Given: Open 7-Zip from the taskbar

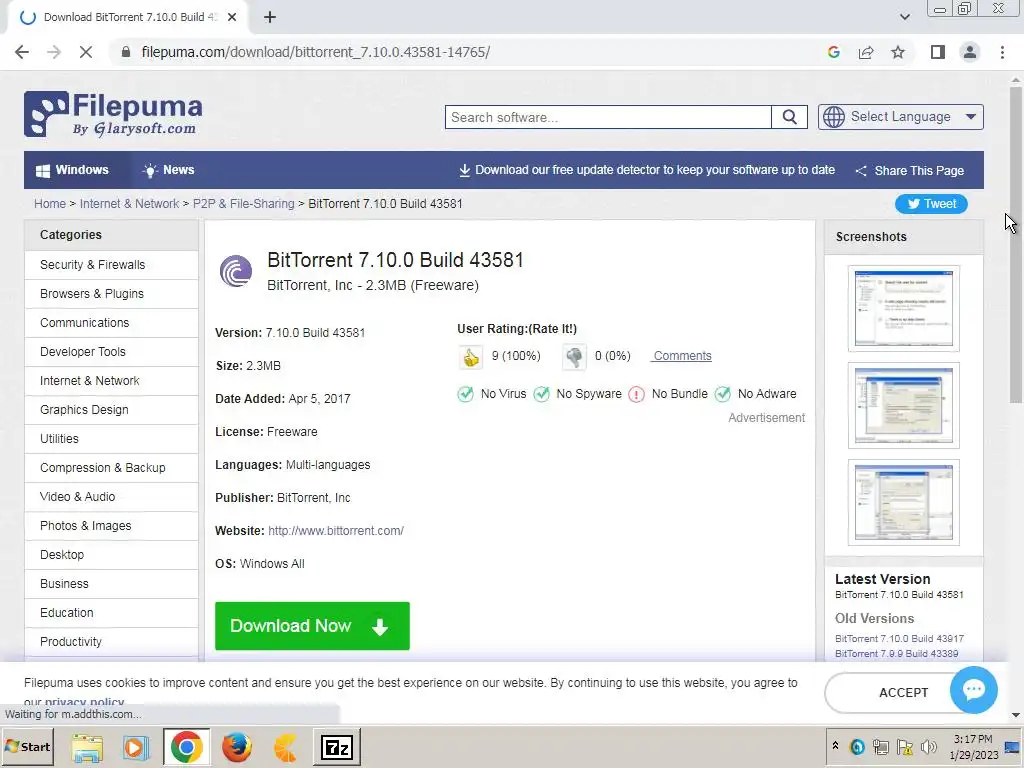Looking at the screenshot, I should pos(336,747).
